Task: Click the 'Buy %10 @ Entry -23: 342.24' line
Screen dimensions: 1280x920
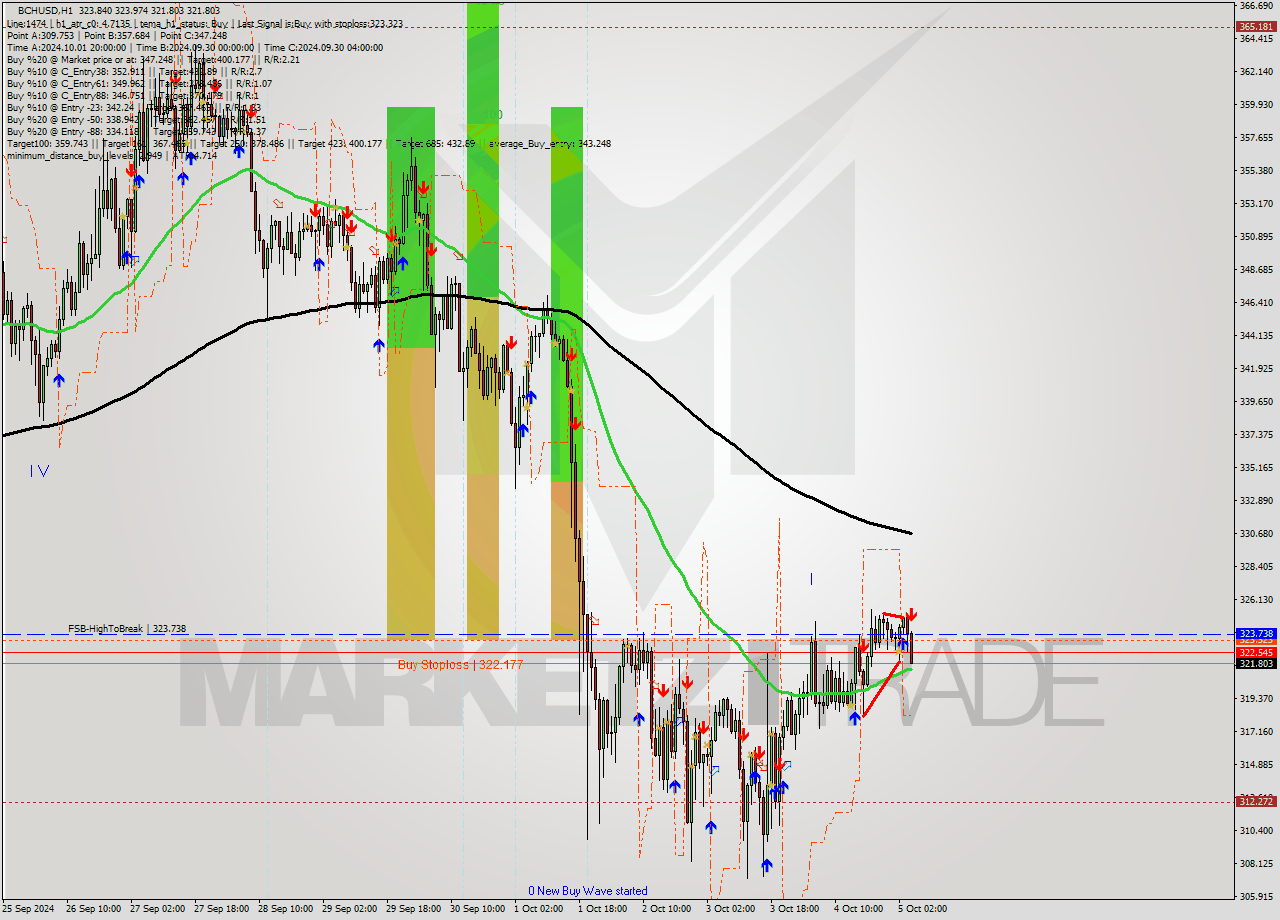Action: pos(72,107)
